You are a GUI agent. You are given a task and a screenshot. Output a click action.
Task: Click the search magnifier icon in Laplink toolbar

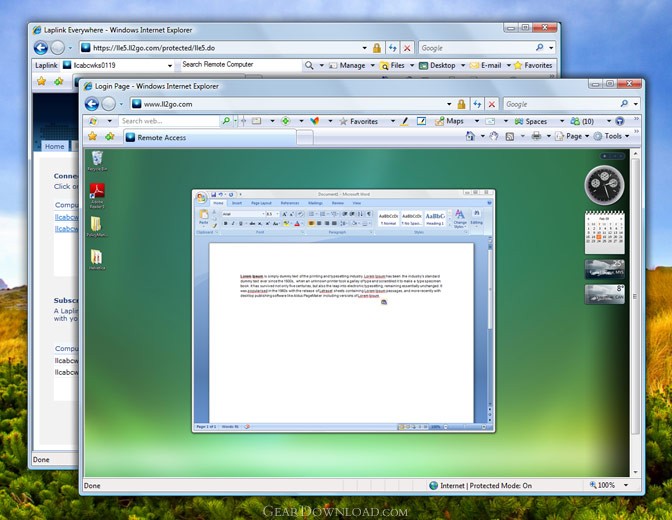coord(309,65)
